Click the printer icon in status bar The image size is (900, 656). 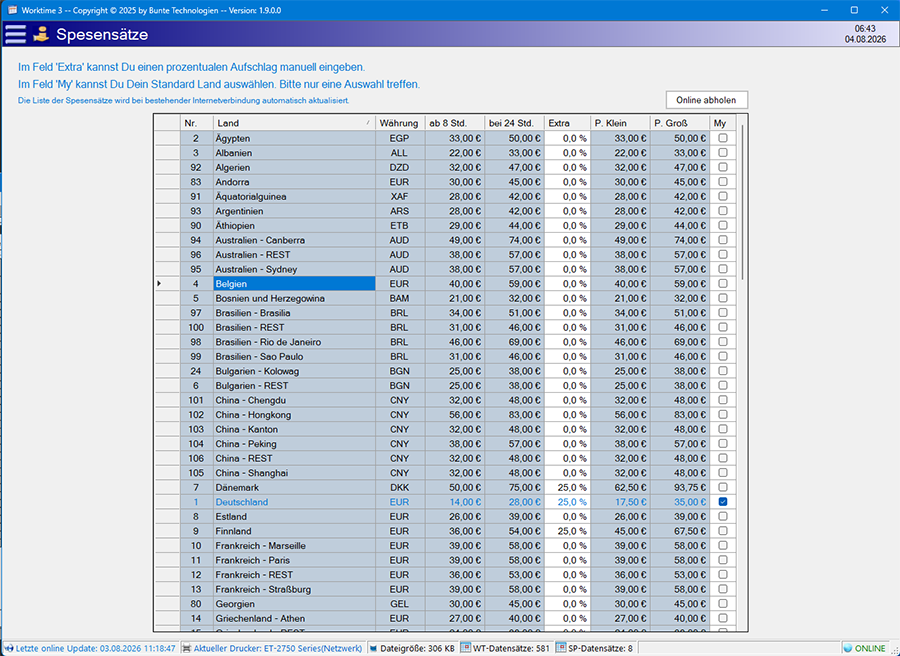(x=187, y=648)
